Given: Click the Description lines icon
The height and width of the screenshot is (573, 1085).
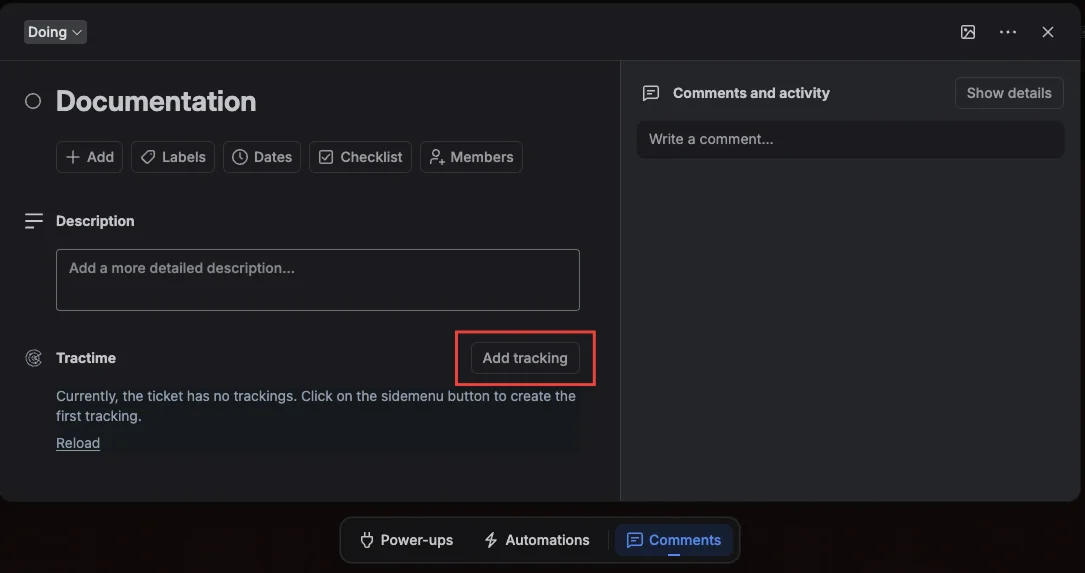Looking at the screenshot, I should coord(33,221).
